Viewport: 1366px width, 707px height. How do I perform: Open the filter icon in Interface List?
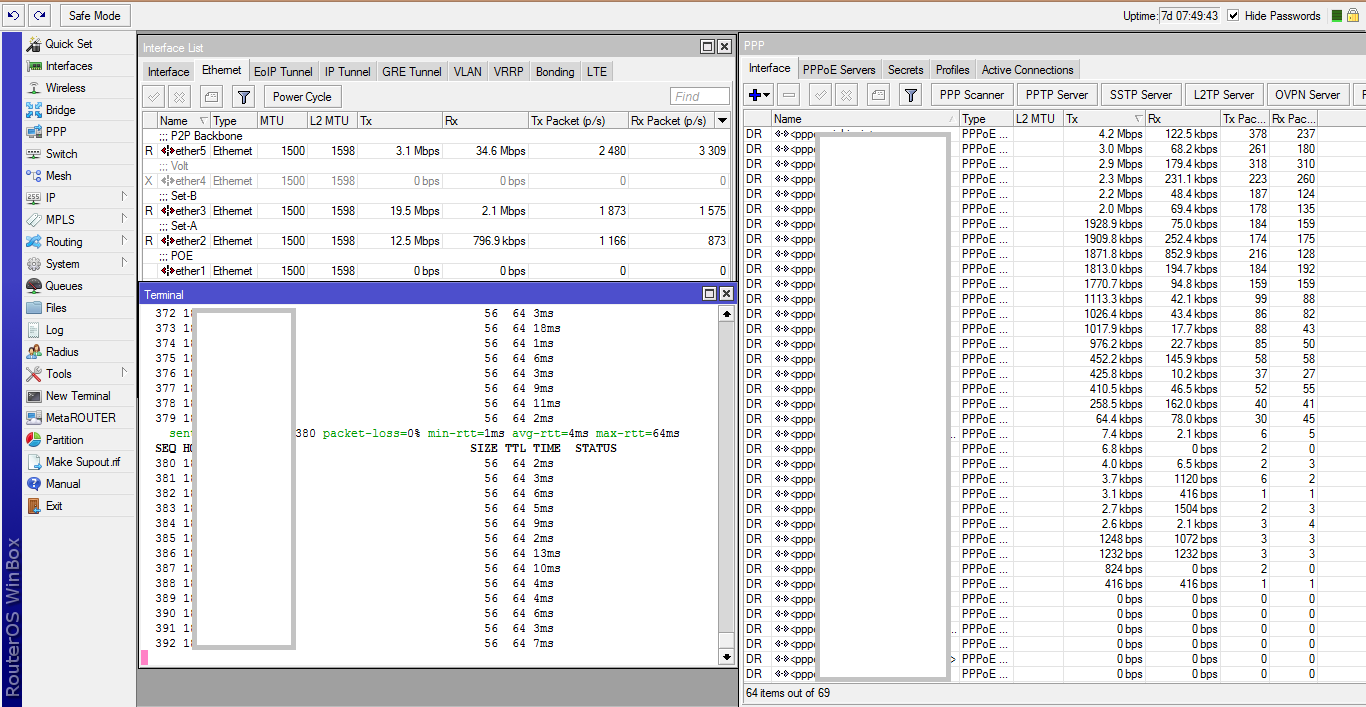tap(243, 97)
